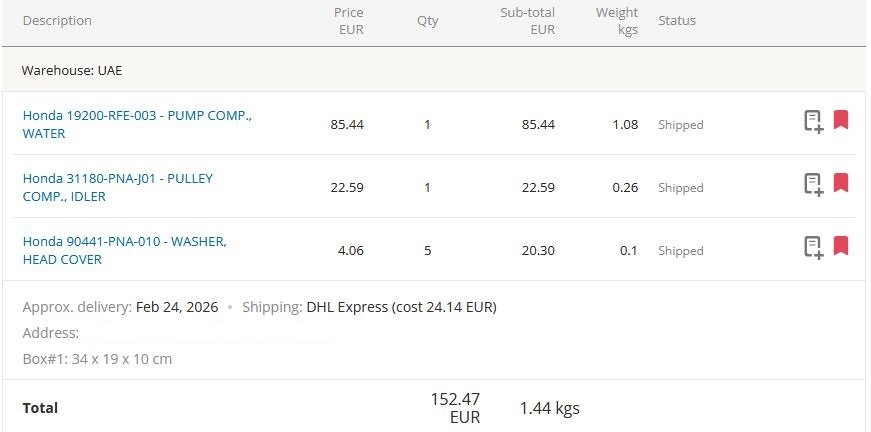Click the 152.47 EUR total amount
871x432 pixels.
click(456, 407)
